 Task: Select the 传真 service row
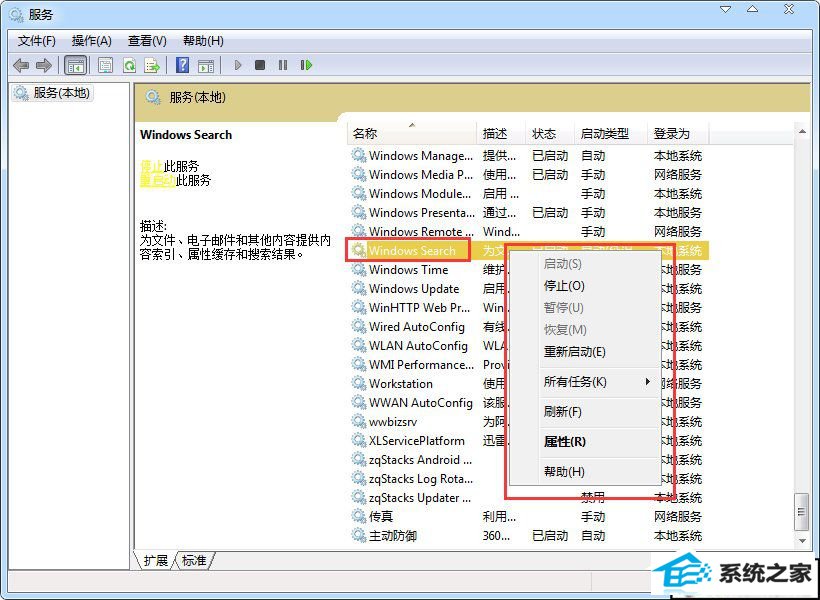tap(528, 517)
